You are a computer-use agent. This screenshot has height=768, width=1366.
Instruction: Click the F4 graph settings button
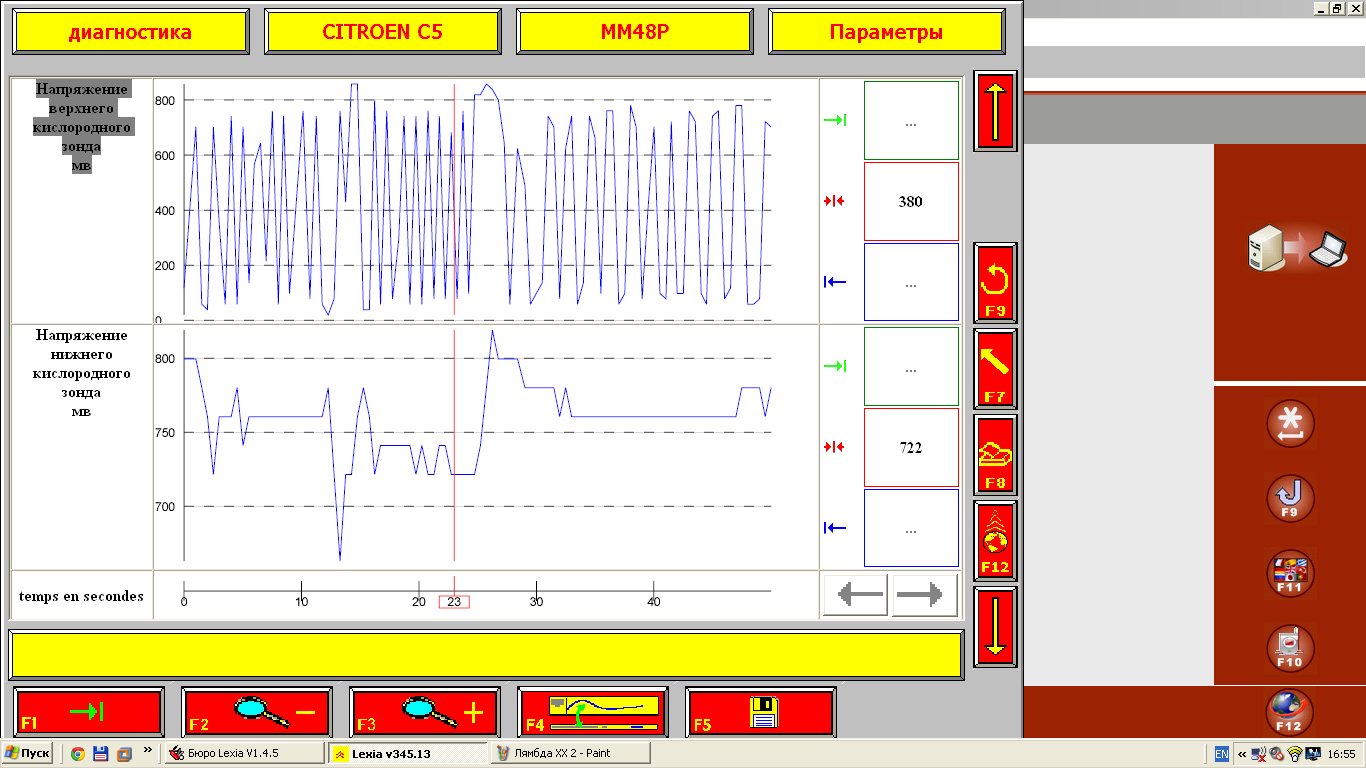pos(593,712)
